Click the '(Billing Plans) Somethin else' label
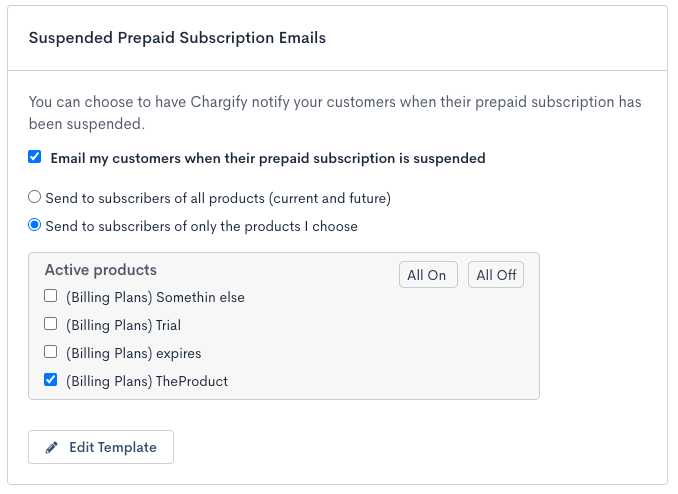Screen dimensions: 678x494 tap(155, 297)
